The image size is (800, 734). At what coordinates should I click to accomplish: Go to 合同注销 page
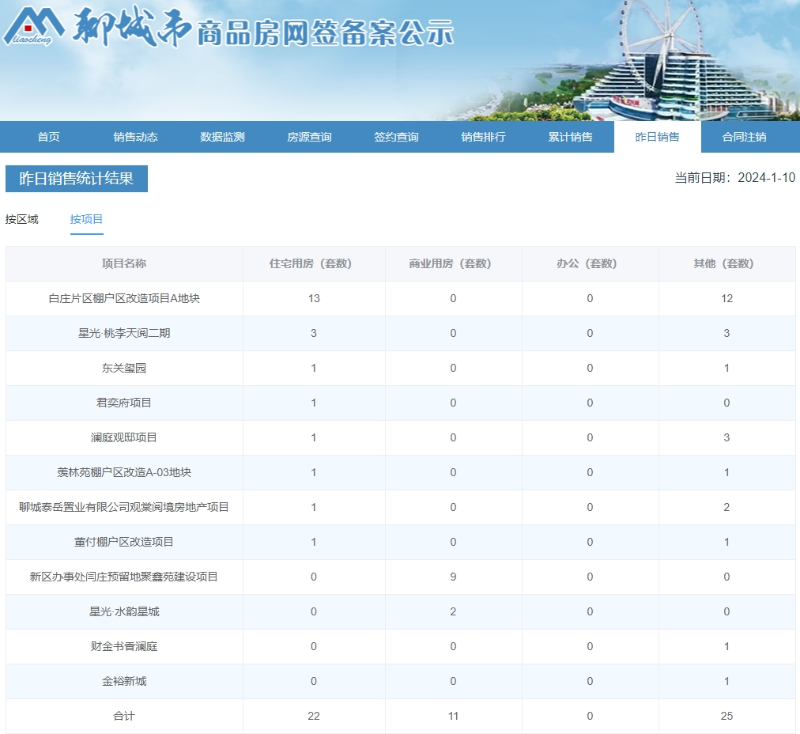pos(744,137)
